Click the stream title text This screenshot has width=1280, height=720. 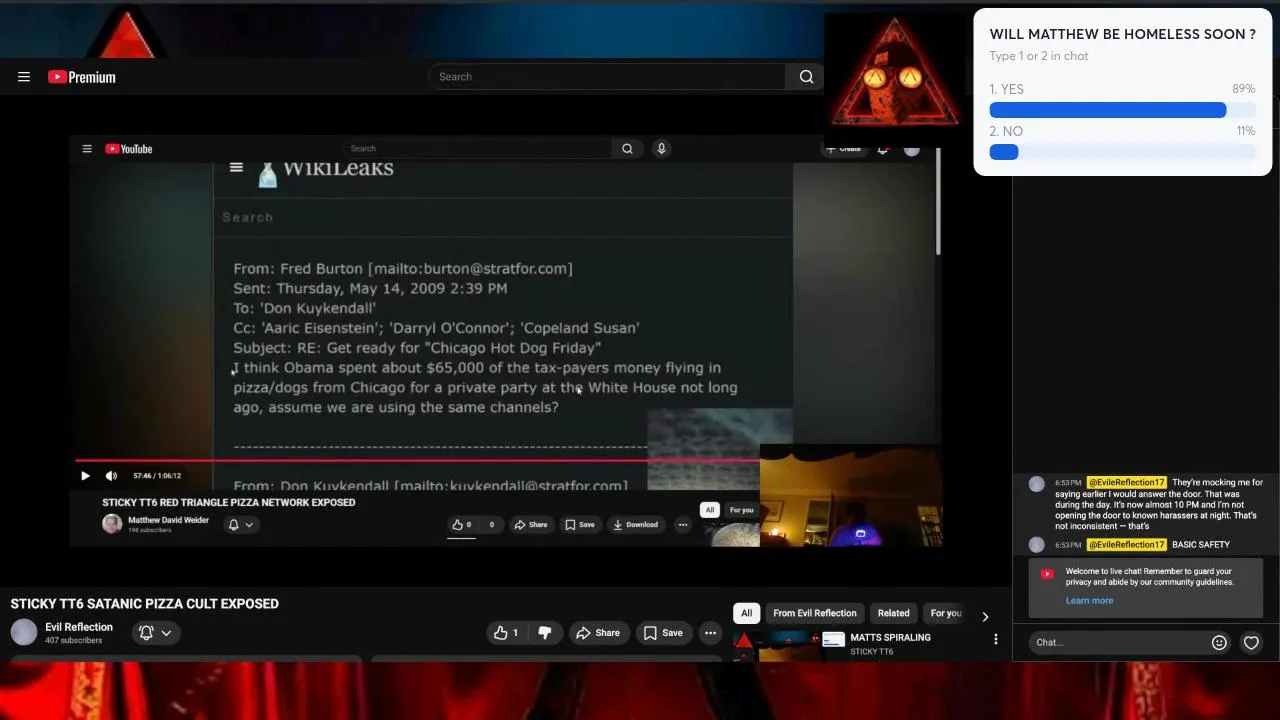[x=145, y=604]
